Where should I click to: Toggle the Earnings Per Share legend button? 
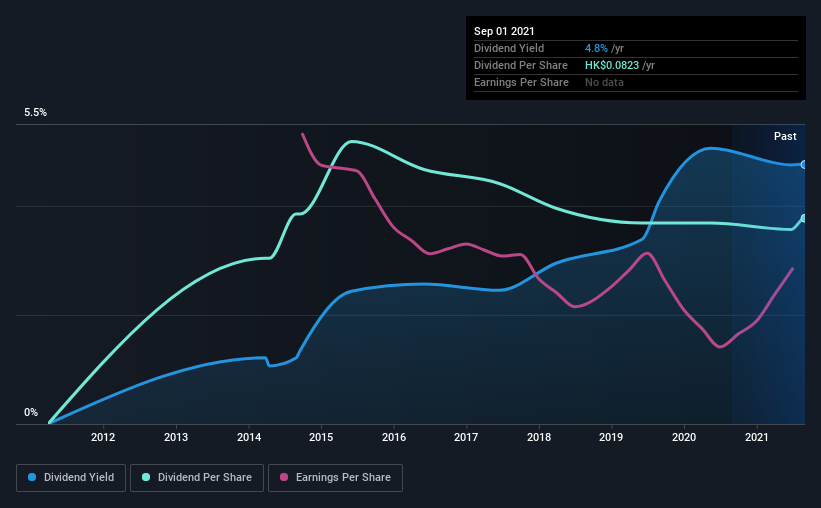click(336, 478)
